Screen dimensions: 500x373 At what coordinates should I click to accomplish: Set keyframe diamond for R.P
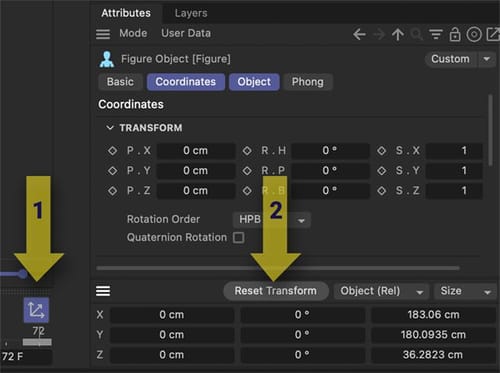coord(247,171)
